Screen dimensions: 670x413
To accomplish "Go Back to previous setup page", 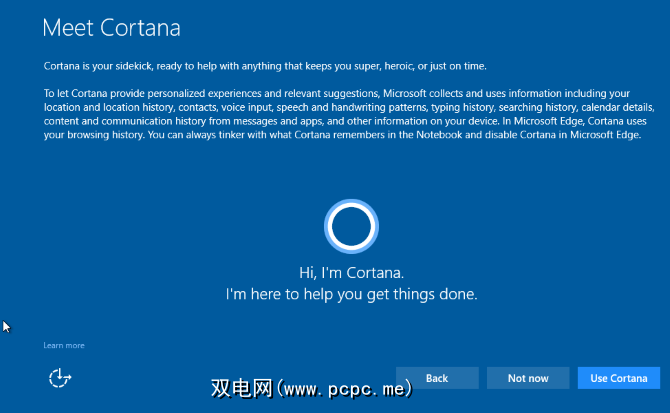I will 437,378.
